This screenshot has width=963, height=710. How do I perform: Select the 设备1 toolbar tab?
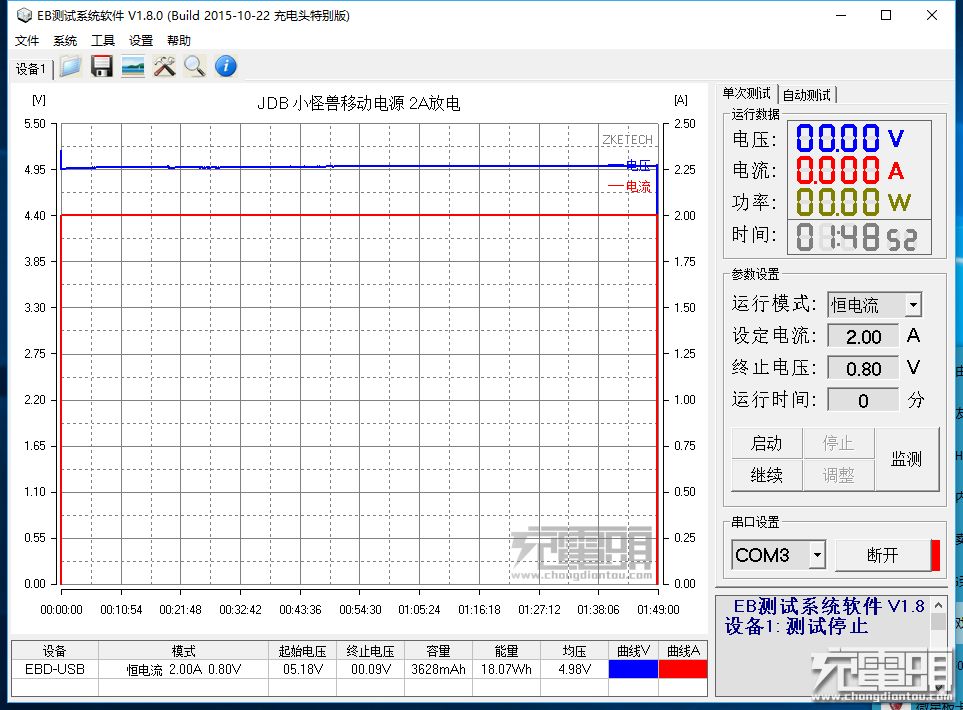[x=31, y=69]
